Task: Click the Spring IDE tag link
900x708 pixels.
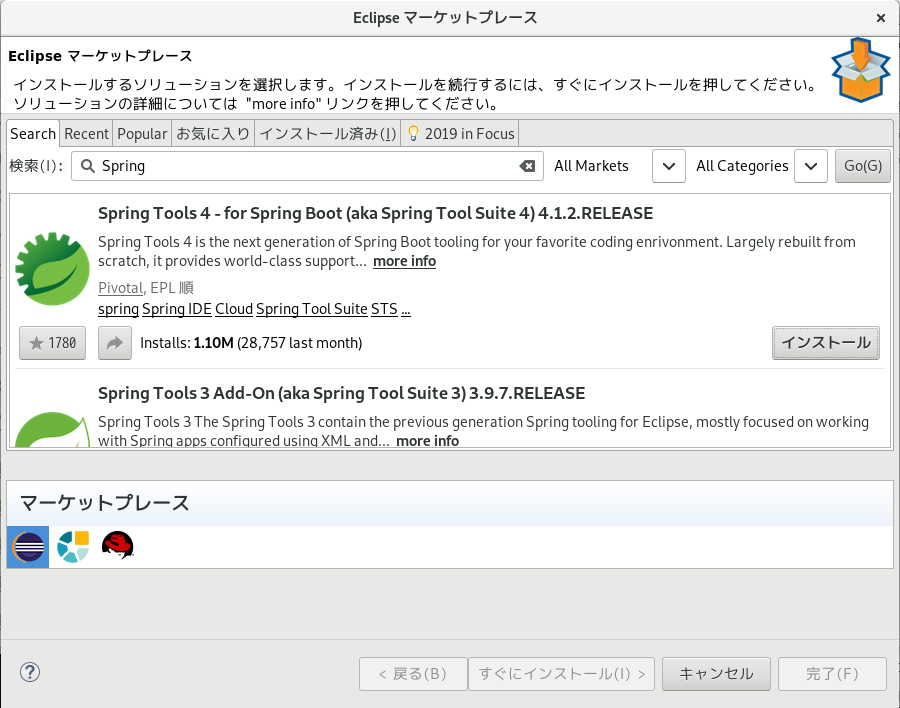Action: point(177,309)
